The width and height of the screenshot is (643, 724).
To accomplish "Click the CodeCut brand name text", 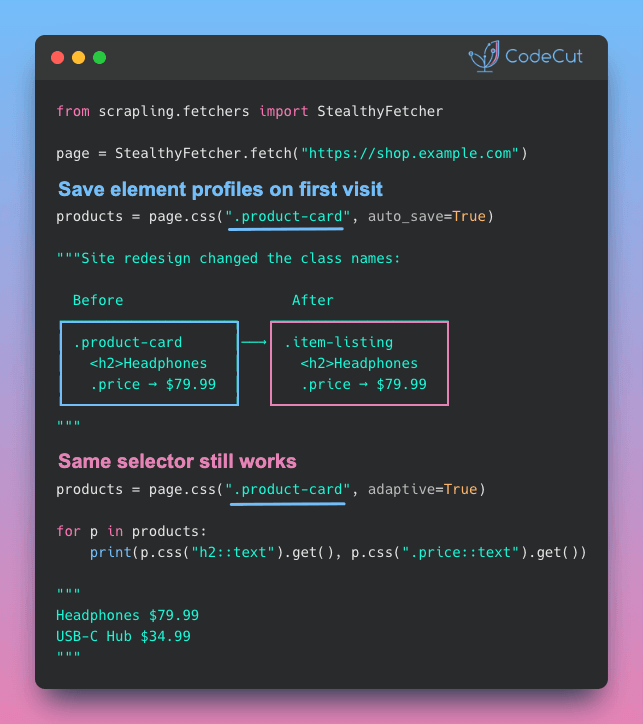I will [x=544, y=57].
